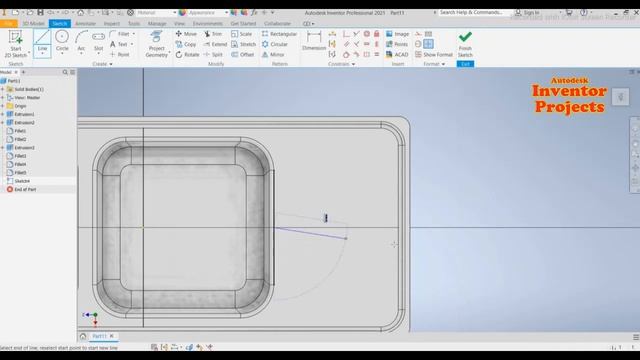Click Project Geometry tool

[x=157, y=44]
